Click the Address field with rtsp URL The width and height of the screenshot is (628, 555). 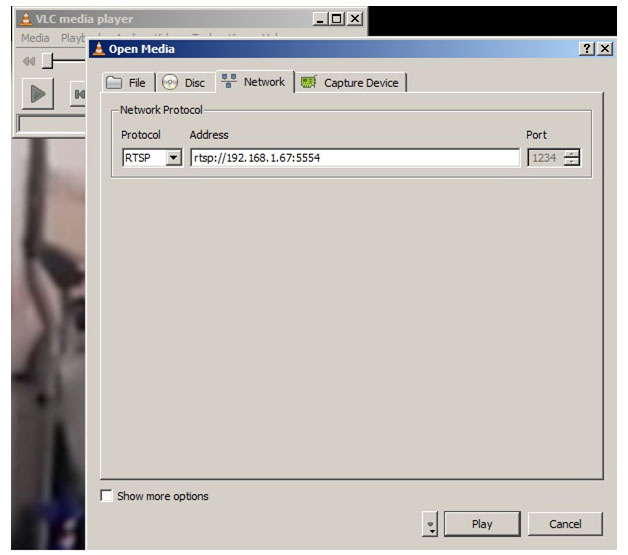tap(355, 158)
